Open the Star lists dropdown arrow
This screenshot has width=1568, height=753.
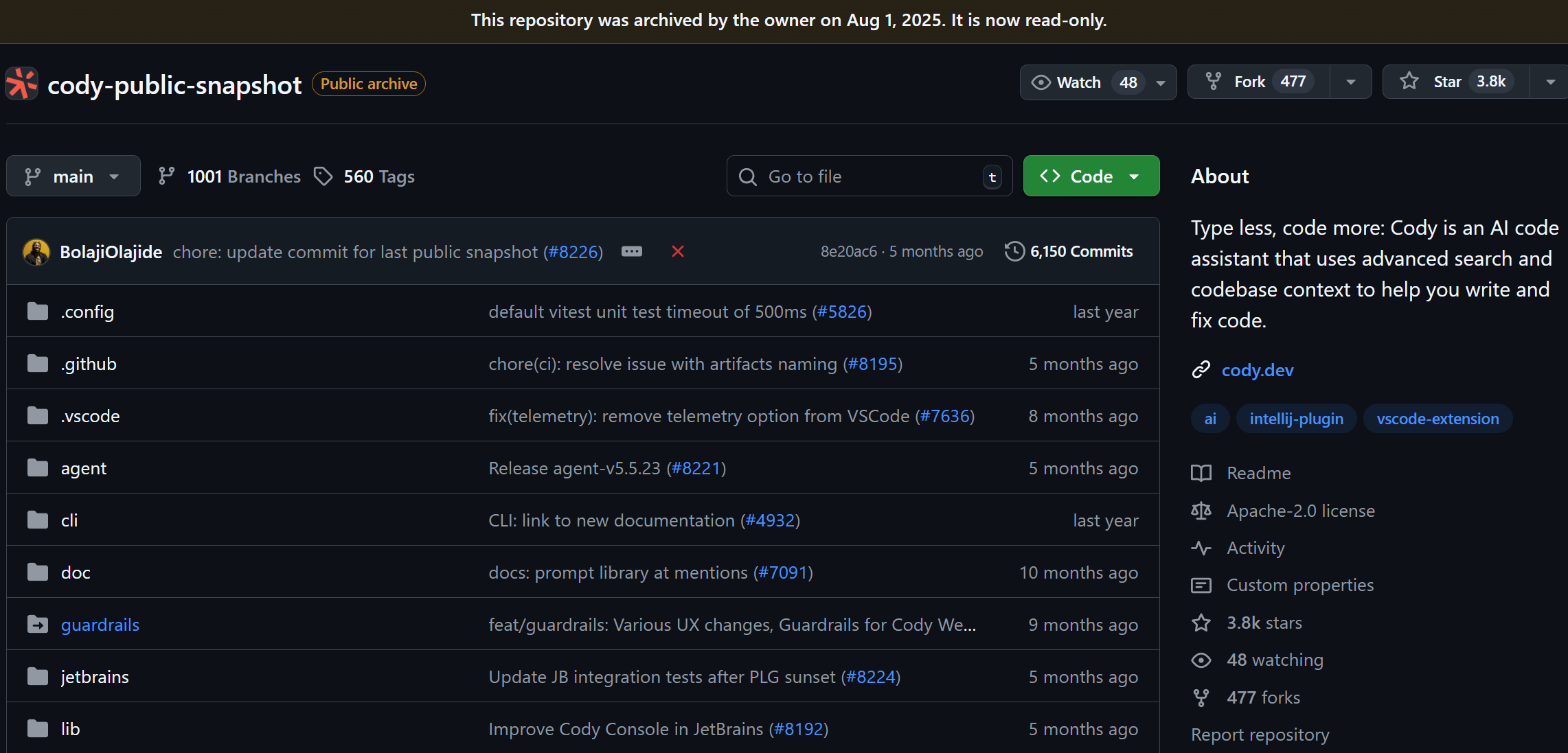click(1550, 82)
